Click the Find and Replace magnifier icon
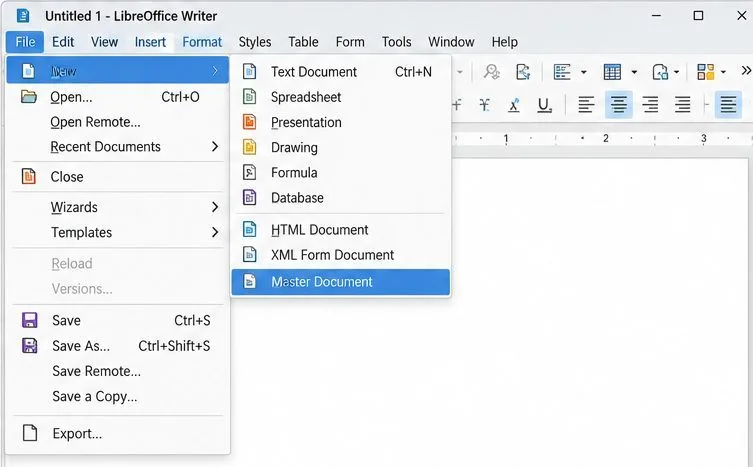The image size is (753, 467). coord(492,72)
